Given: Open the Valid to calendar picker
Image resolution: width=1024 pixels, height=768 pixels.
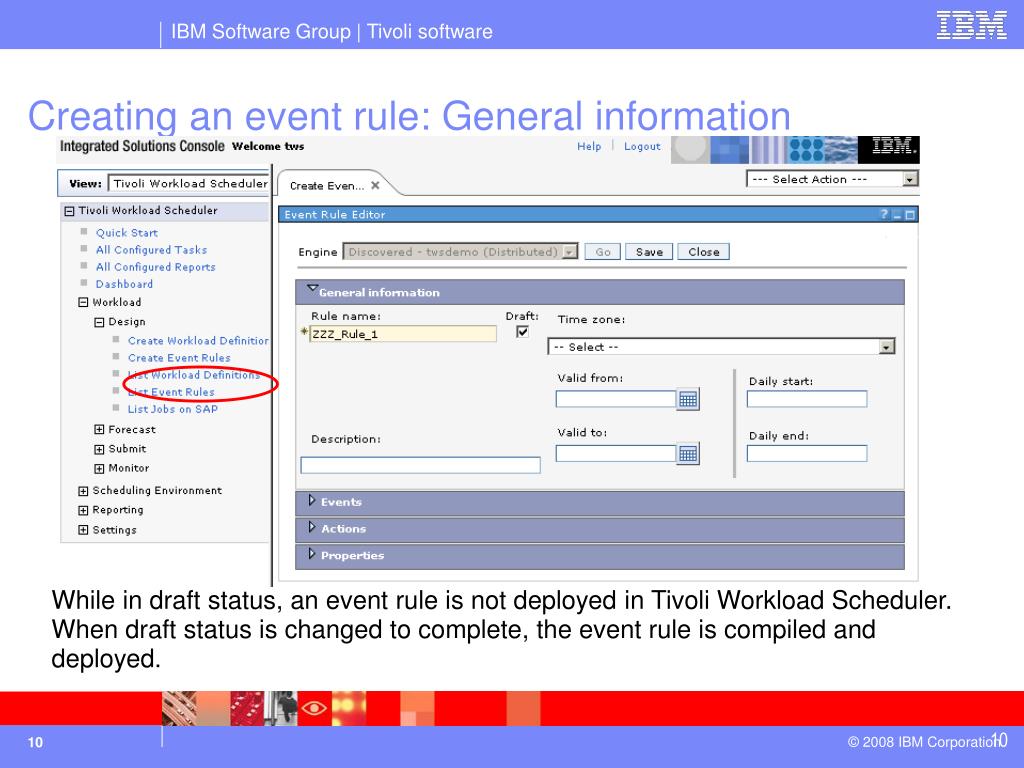Looking at the screenshot, I should click(688, 454).
